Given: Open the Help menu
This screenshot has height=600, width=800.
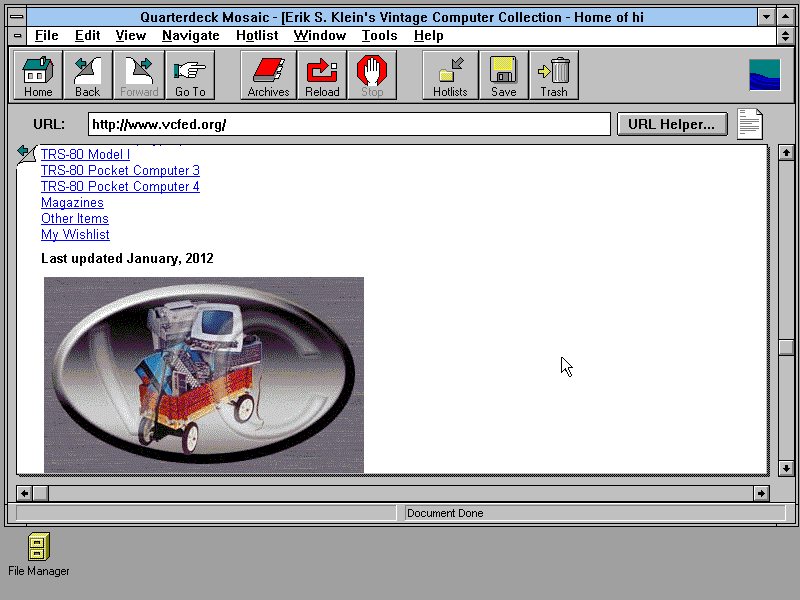Looking at the screenshot, I should point(429,36).
